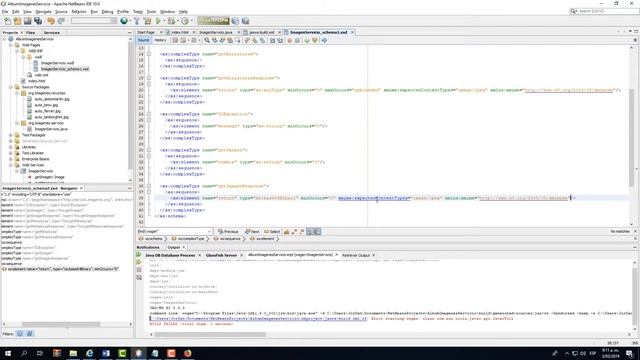Switch to GlassFish Server output tab

point(221,255)
